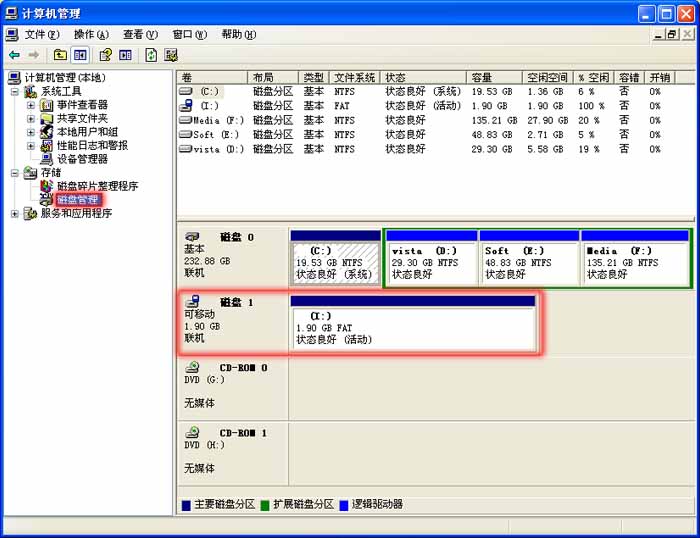The image size is (700, 538).
Task: Click the Properties/help toolbar icon
Action: pos(104,55)
